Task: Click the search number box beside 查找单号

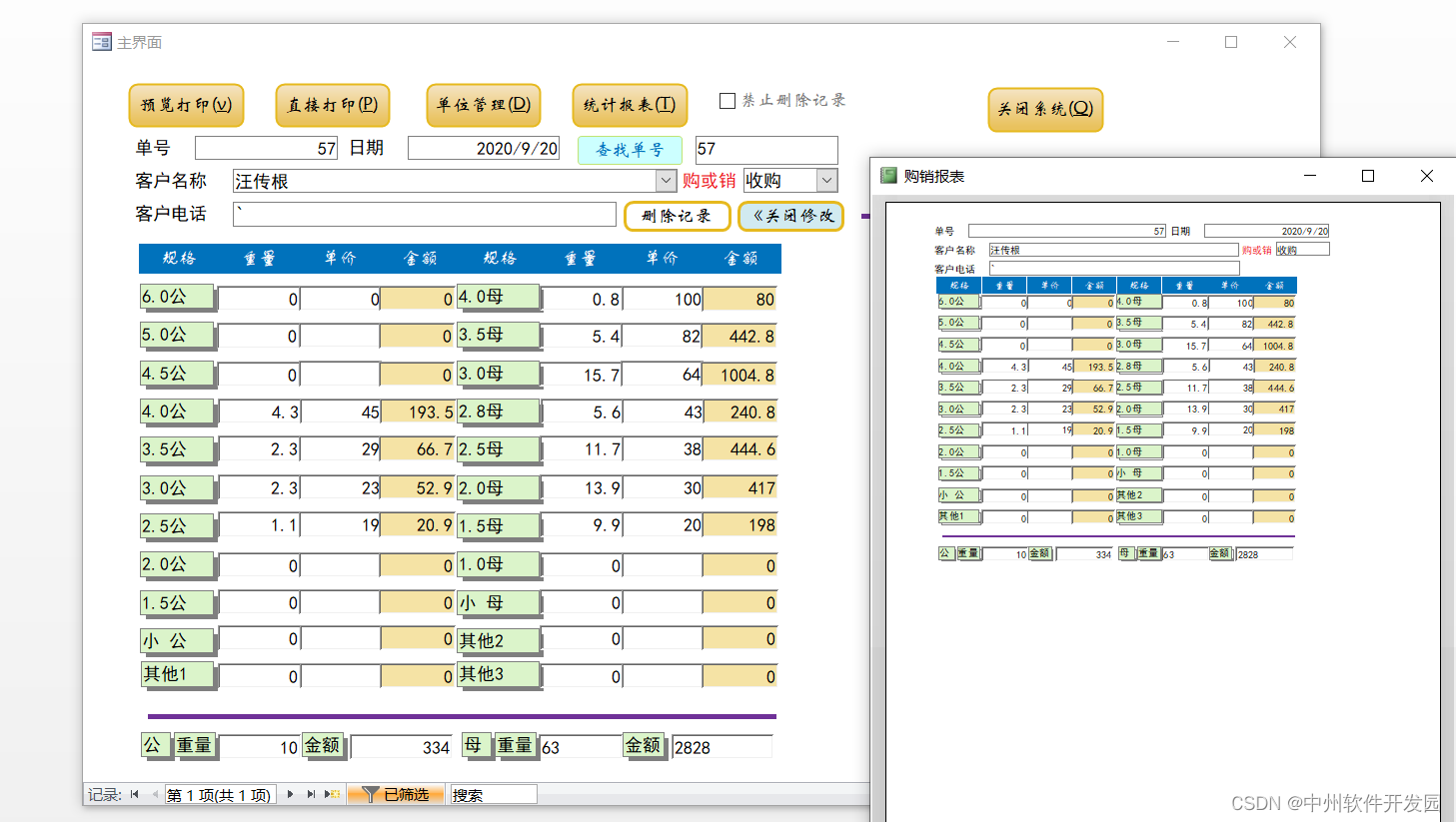Action: 766,150
